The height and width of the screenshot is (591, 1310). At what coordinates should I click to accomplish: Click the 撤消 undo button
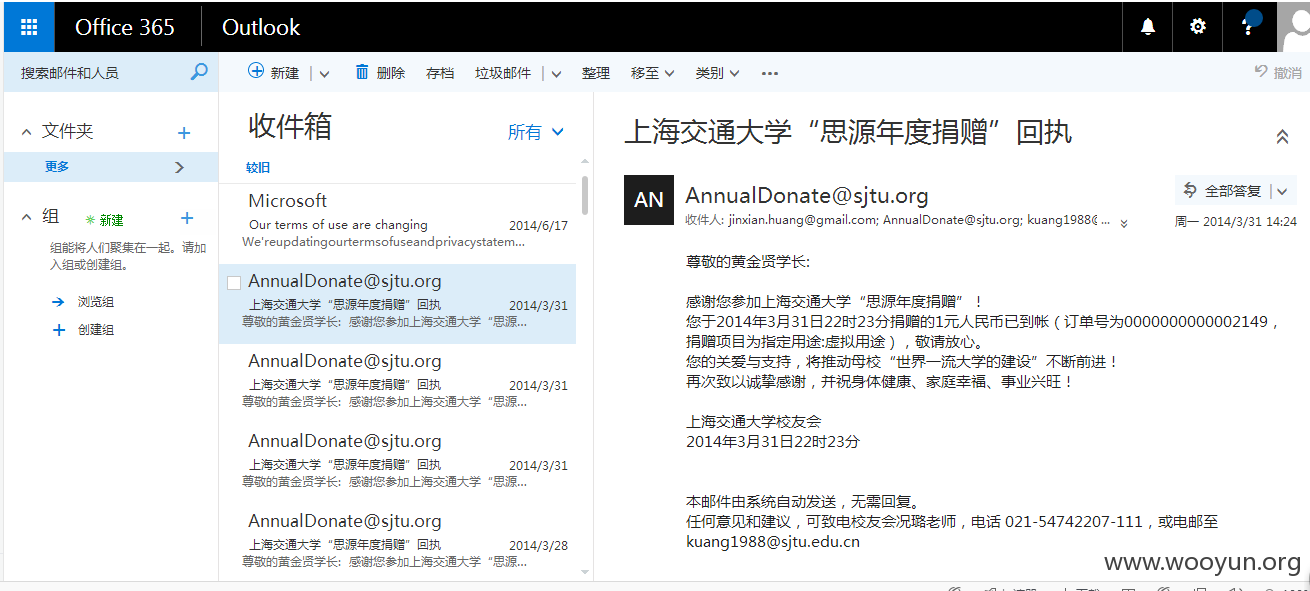tap(1278, 72)
